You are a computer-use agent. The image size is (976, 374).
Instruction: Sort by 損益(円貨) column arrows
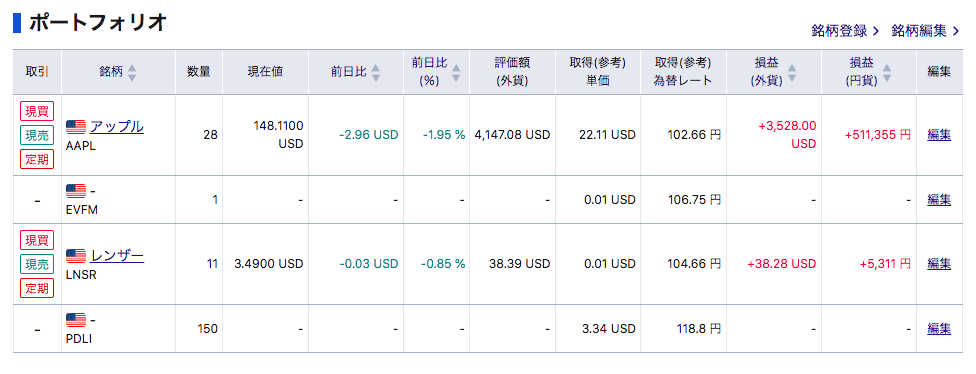click(x=887, y=72)
